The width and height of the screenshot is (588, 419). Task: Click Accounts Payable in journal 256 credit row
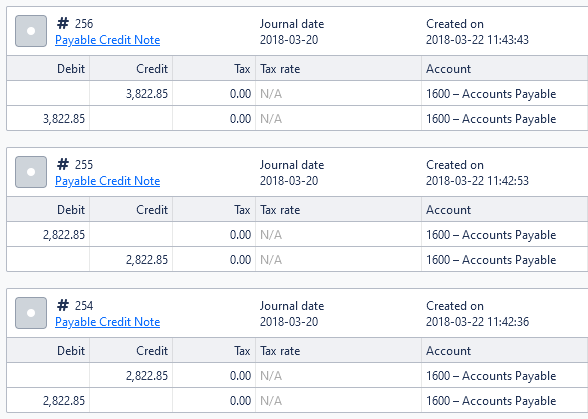coord(491,94)
